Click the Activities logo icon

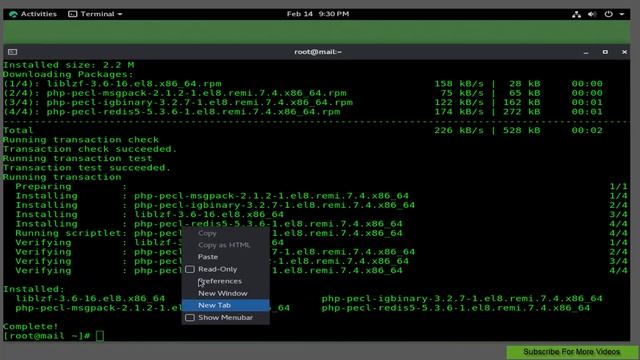click(13, 14)
